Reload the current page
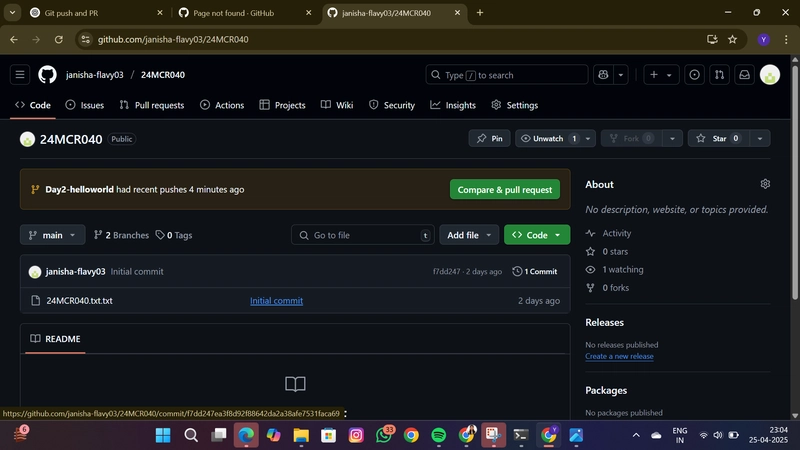 tap(59, 39)
